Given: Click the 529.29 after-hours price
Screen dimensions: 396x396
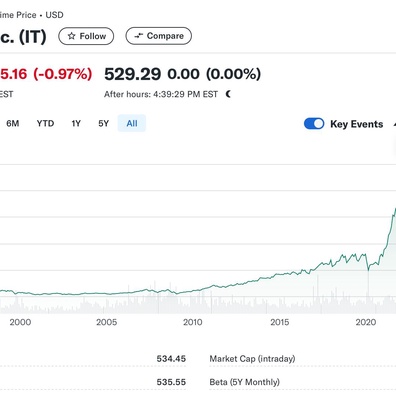Looking at the screenshot, I should [133, 74].
